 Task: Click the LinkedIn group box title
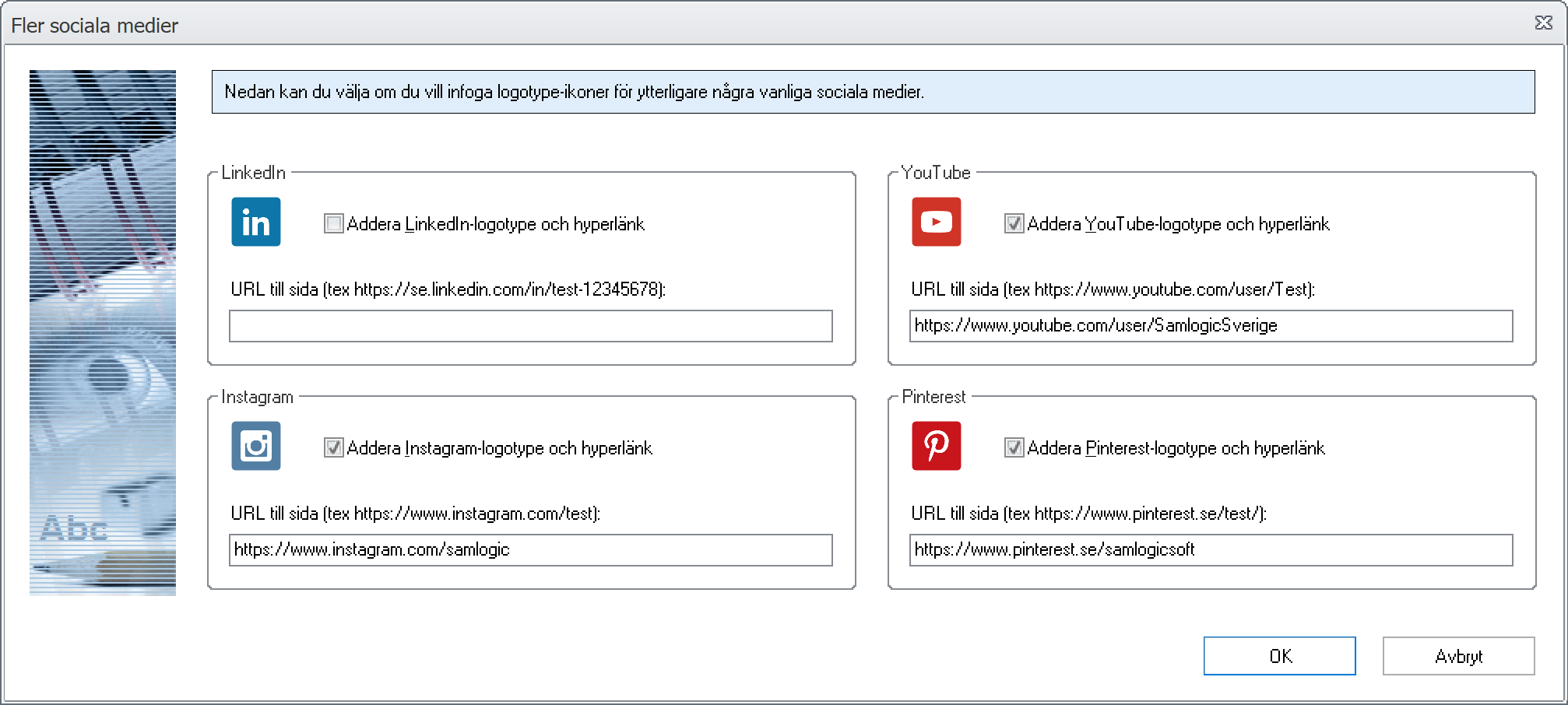(254, 173)
